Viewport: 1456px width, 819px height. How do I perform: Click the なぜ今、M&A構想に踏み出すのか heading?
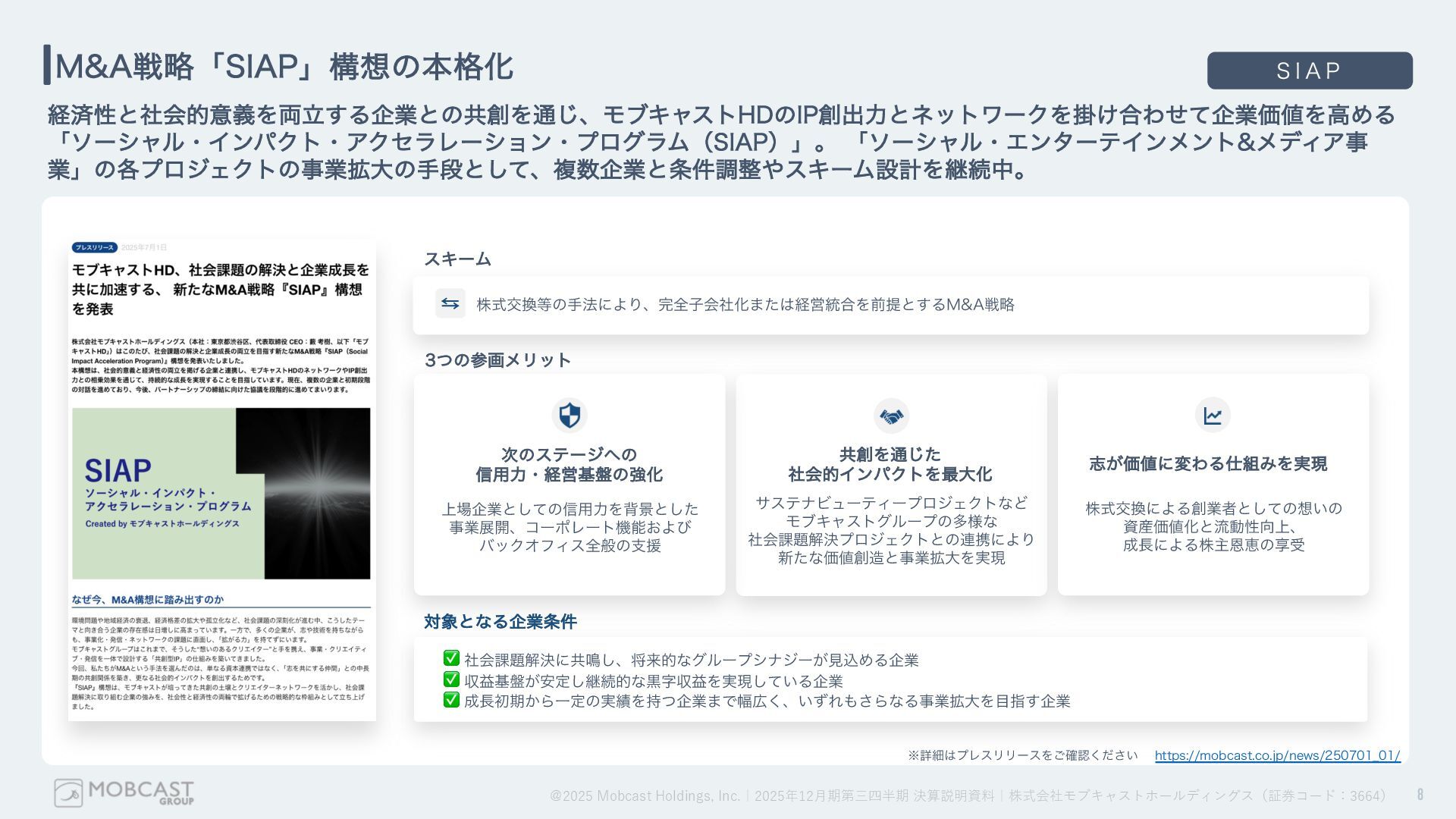point(148,600)
